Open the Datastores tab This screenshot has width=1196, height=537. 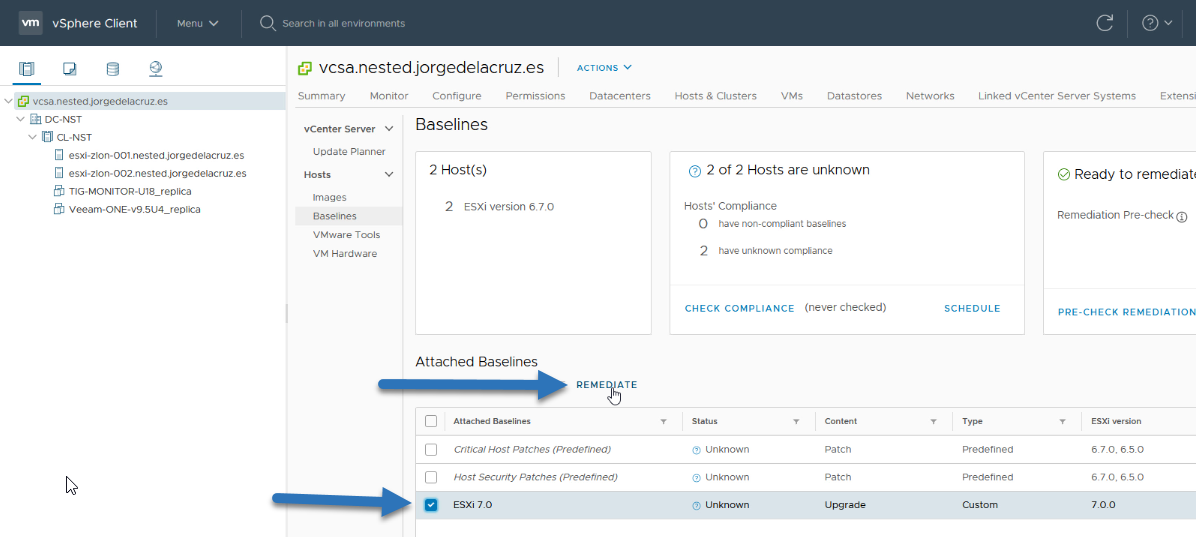click(x=854, y=96)
